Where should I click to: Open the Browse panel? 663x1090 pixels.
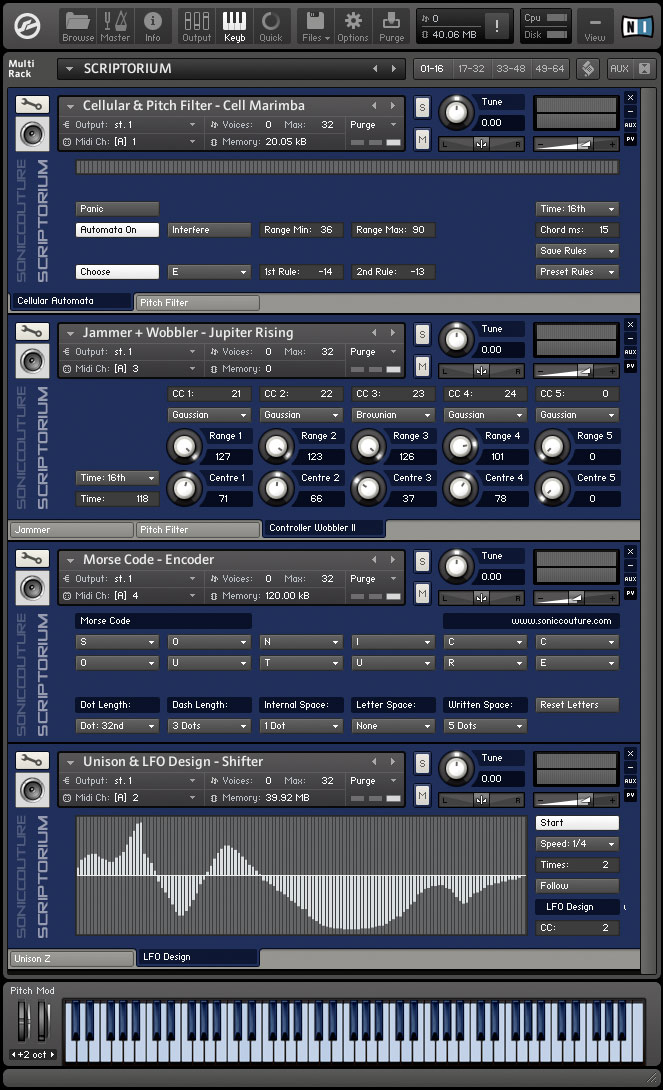click(x=78, y=26)
